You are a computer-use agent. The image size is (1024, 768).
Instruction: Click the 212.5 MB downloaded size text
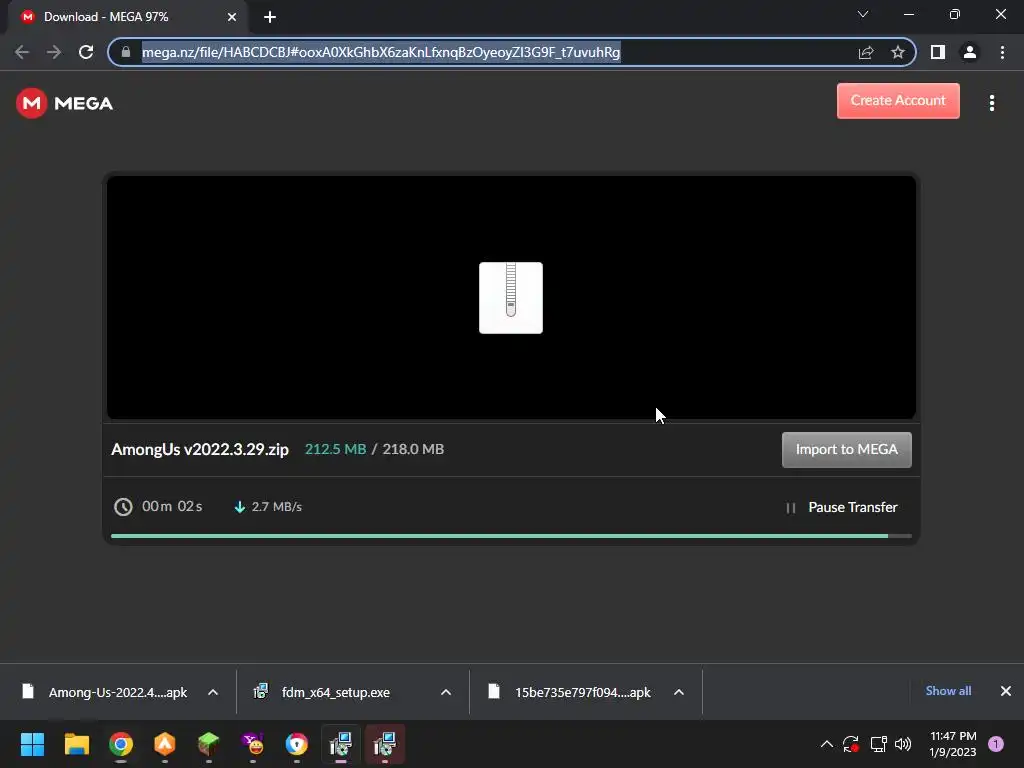point(335,449)
